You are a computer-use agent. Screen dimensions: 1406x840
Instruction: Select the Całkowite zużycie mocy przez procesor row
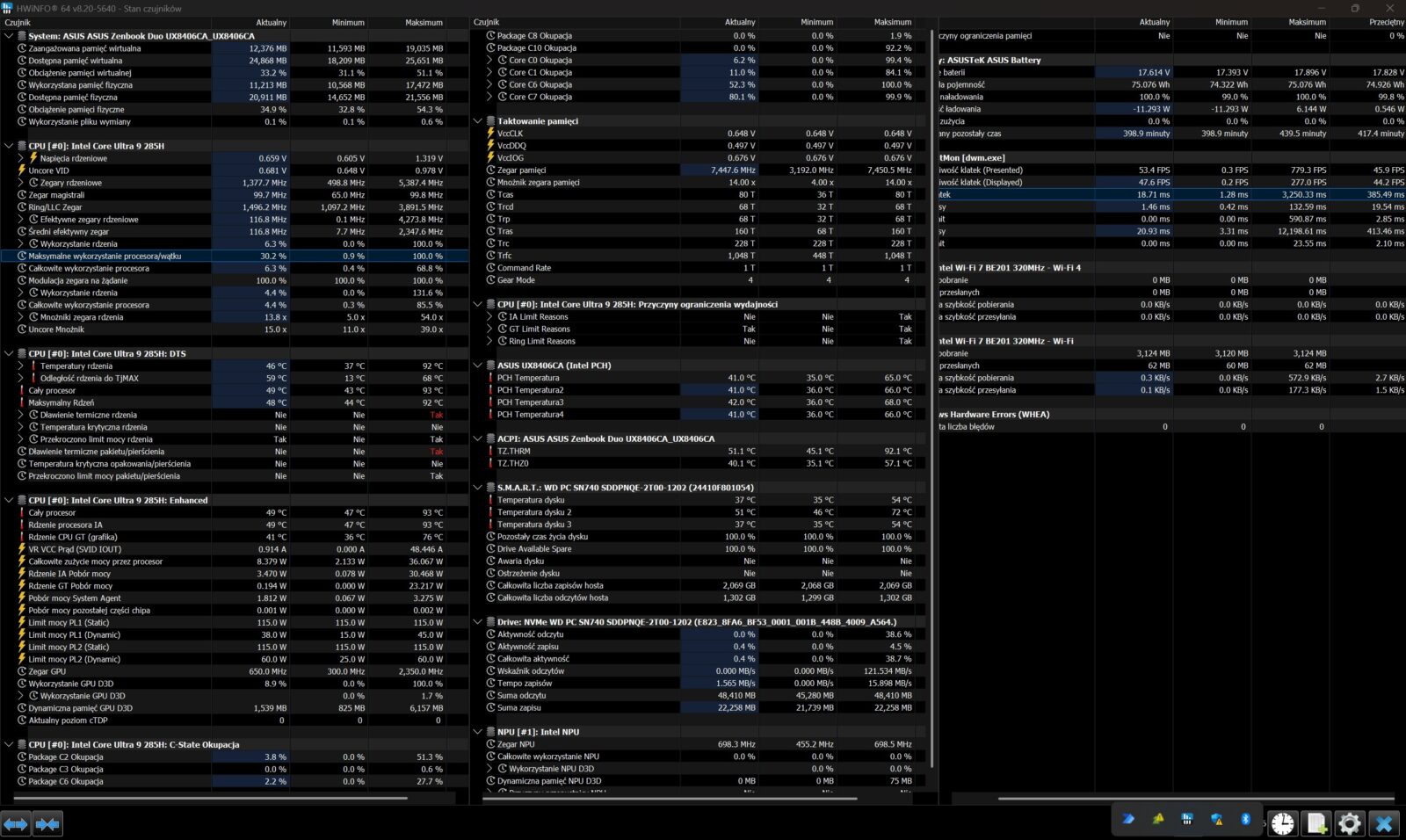click(95, 561)
